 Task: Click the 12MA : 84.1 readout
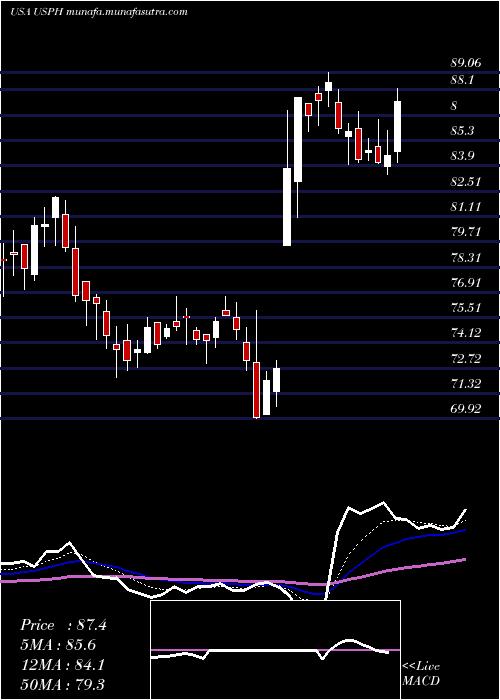click(62, 665)
